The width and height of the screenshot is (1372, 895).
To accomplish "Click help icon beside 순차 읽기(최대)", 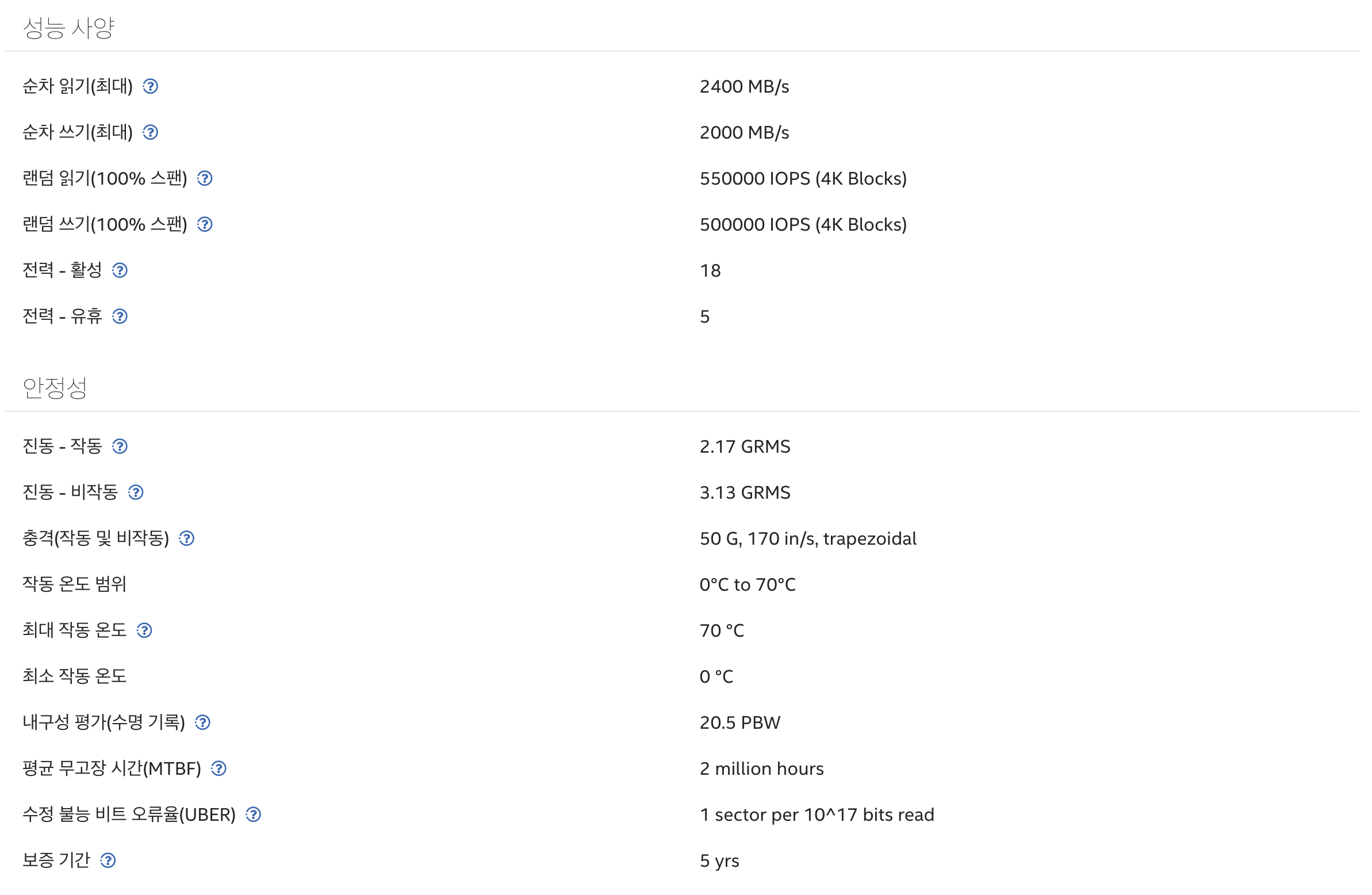I will pos(151,86).
